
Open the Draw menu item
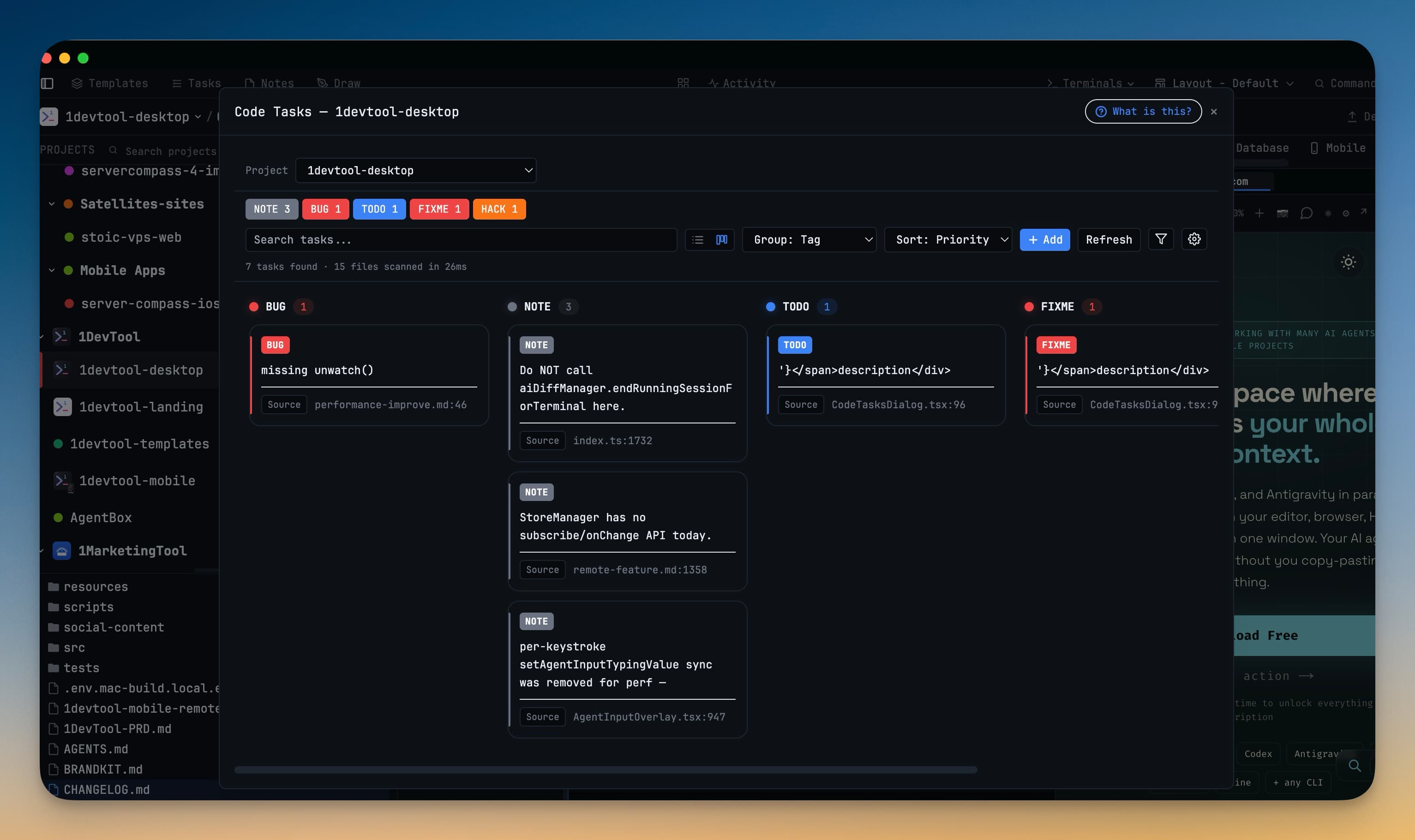point(339,83)
